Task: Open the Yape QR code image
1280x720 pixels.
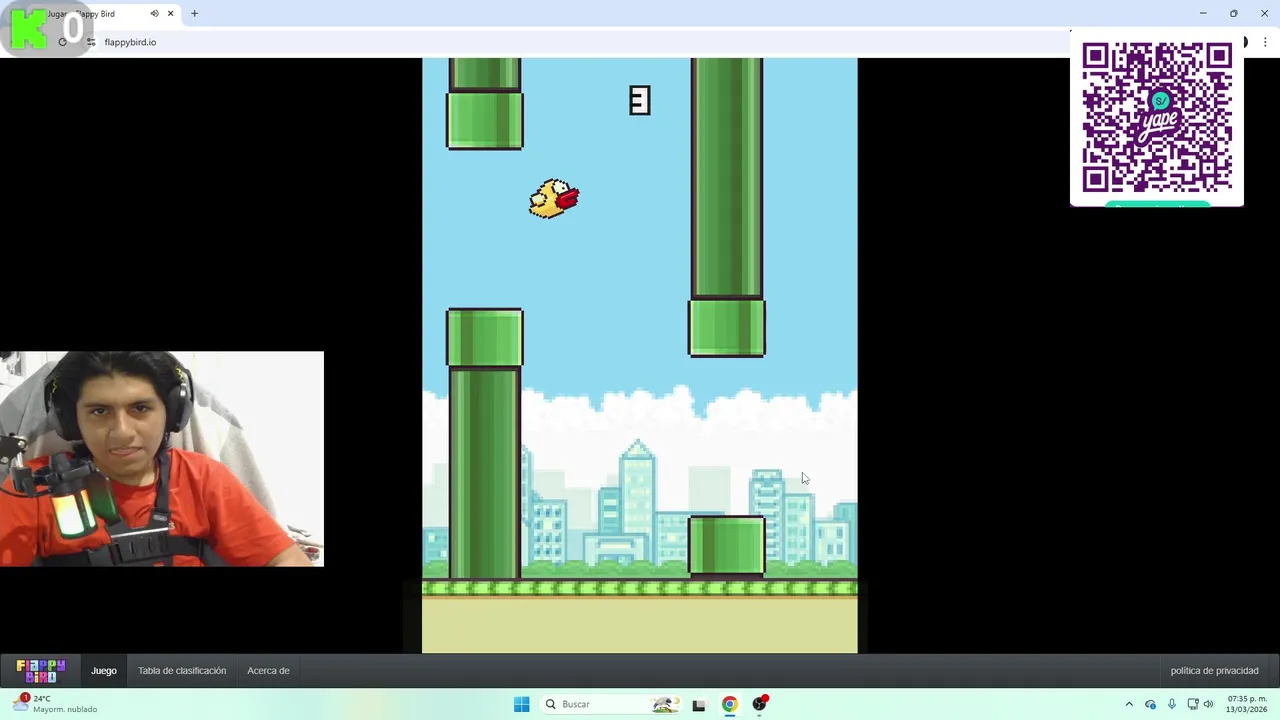Action: coord(1157,117)
